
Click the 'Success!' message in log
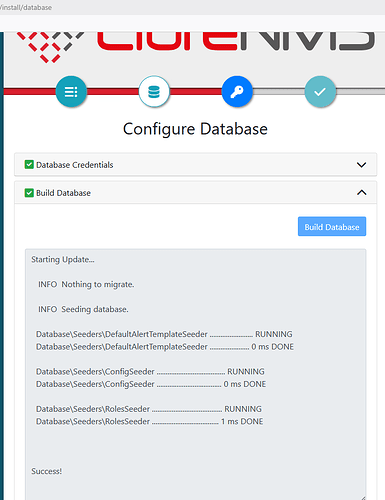47,471
